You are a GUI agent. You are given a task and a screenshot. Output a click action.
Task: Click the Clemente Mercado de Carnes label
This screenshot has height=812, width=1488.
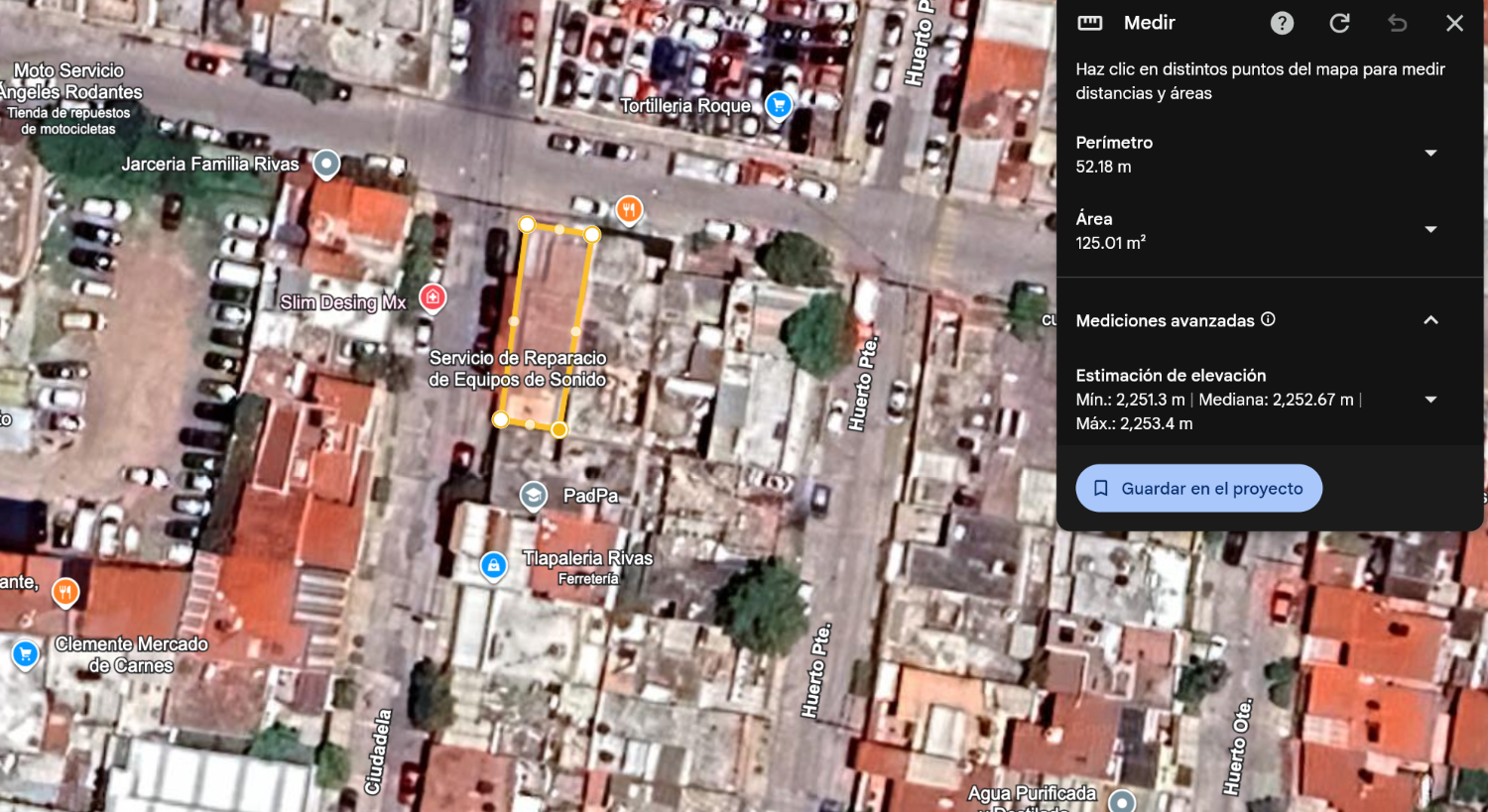(x=131, y=654)
